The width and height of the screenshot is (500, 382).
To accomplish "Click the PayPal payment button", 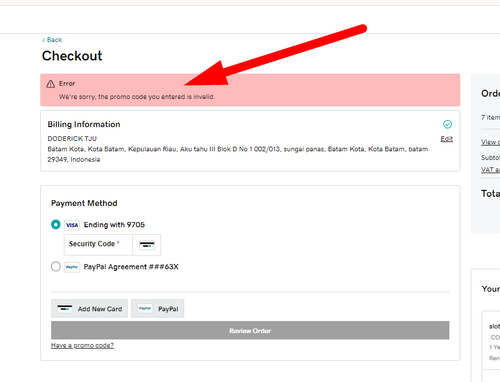I will (158, 308).
